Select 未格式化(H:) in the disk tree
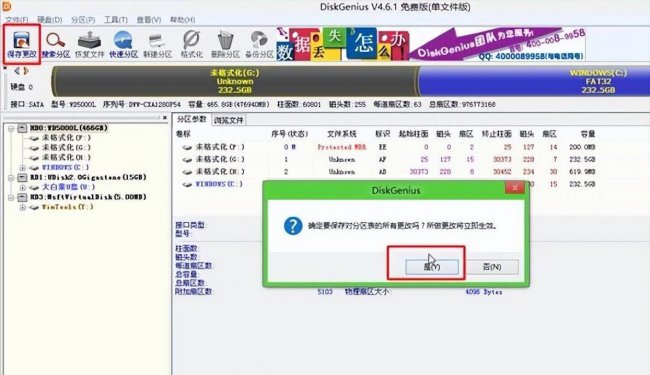650x375 pixels. click(x=66, y=157)
